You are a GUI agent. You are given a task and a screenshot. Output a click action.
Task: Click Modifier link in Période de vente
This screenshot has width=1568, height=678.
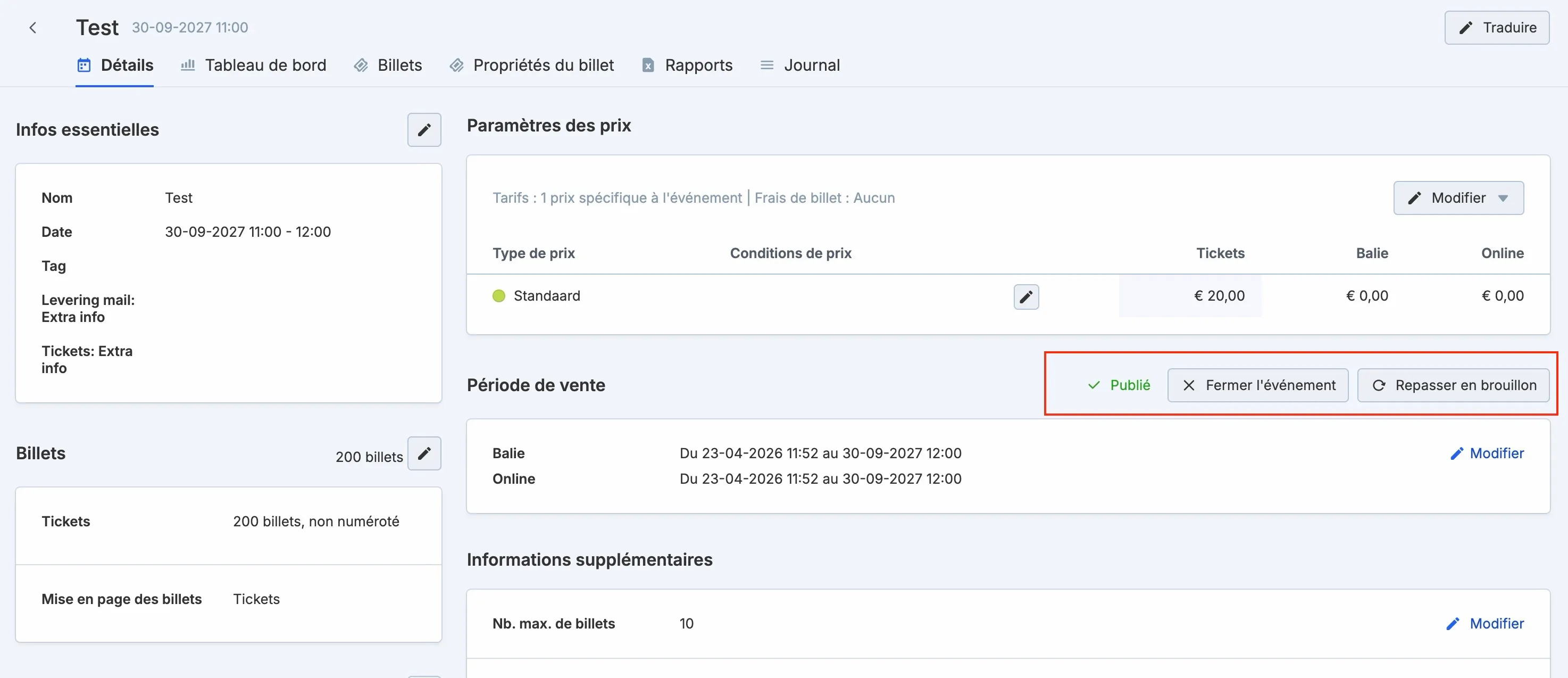(1487, 453)
